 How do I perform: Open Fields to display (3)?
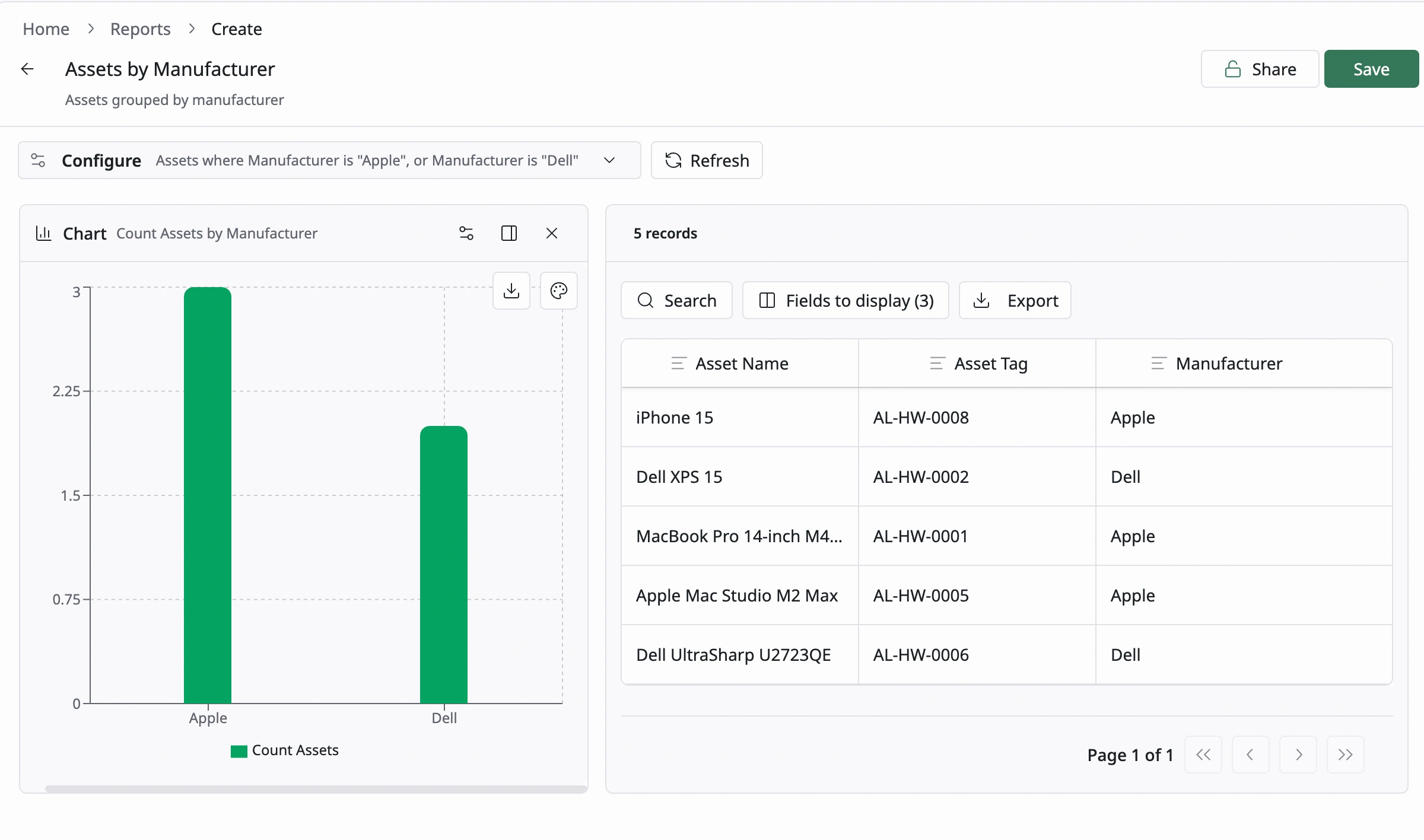[846, 300]
